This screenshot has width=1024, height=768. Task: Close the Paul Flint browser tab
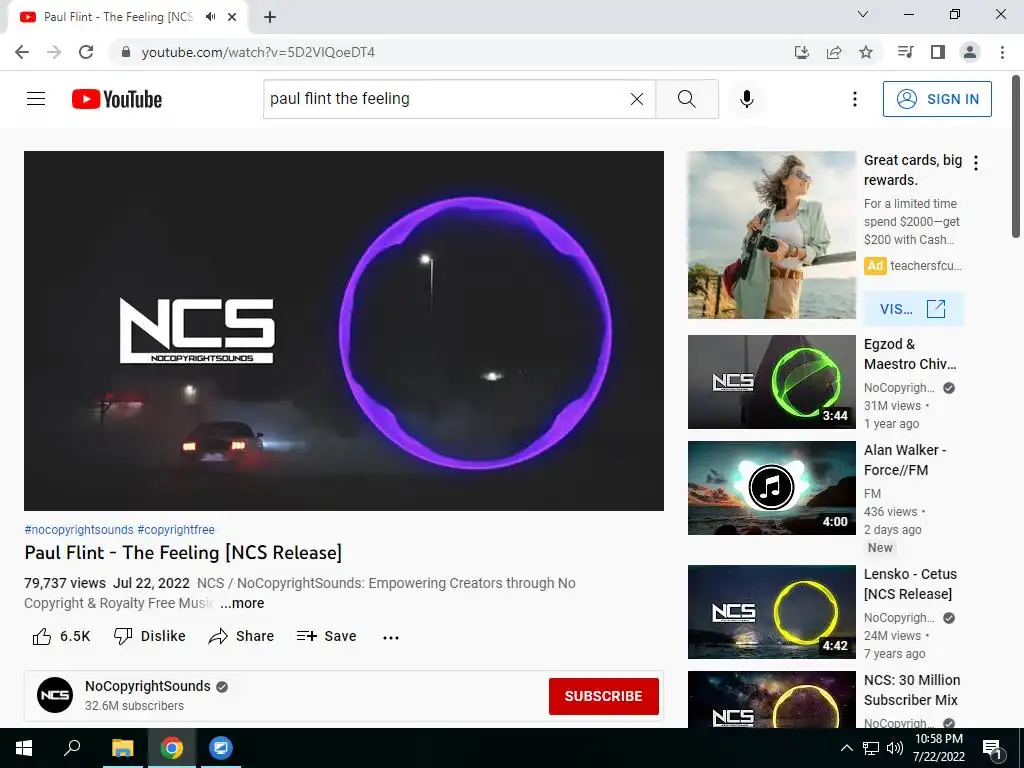232,17
